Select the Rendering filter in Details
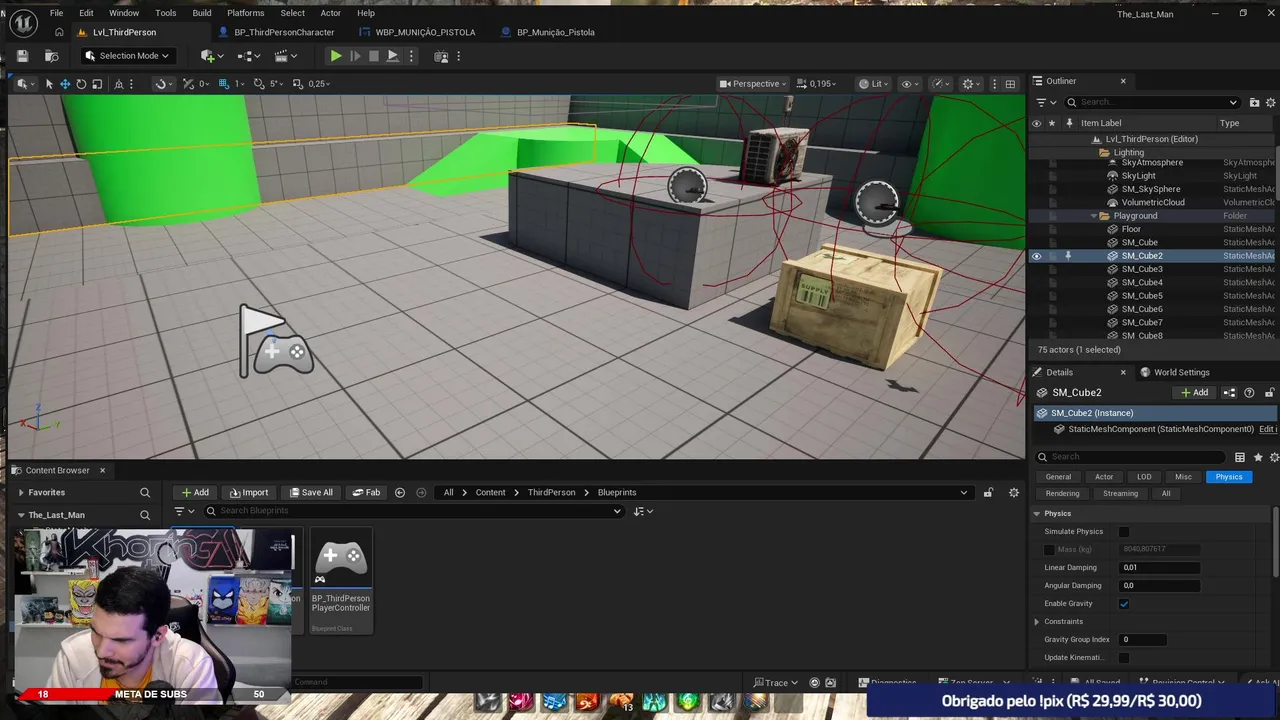1280x720 pixels. pos(1062,493)
